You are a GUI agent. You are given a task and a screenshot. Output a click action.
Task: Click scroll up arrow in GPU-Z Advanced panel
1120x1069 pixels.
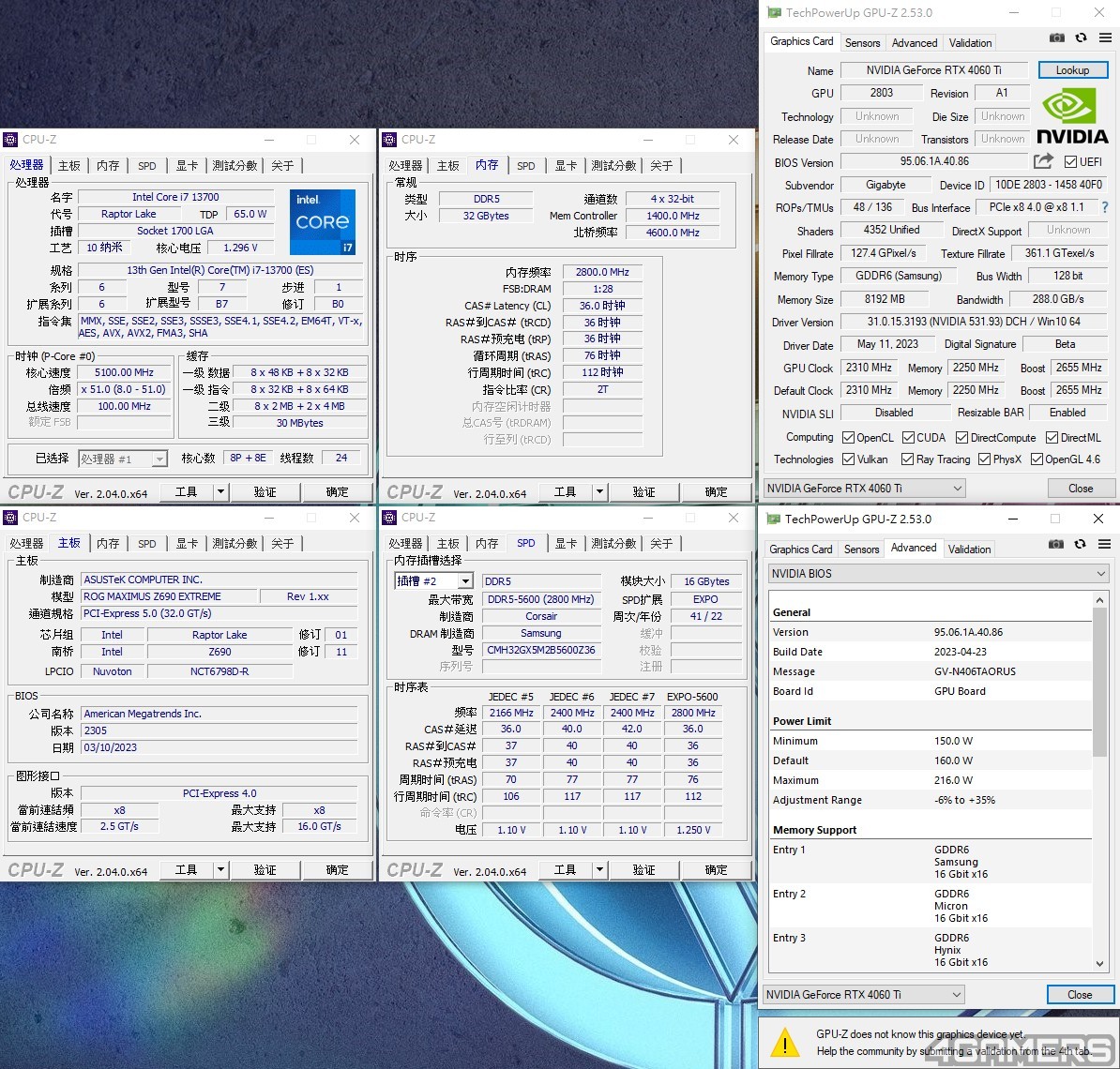1100,600
